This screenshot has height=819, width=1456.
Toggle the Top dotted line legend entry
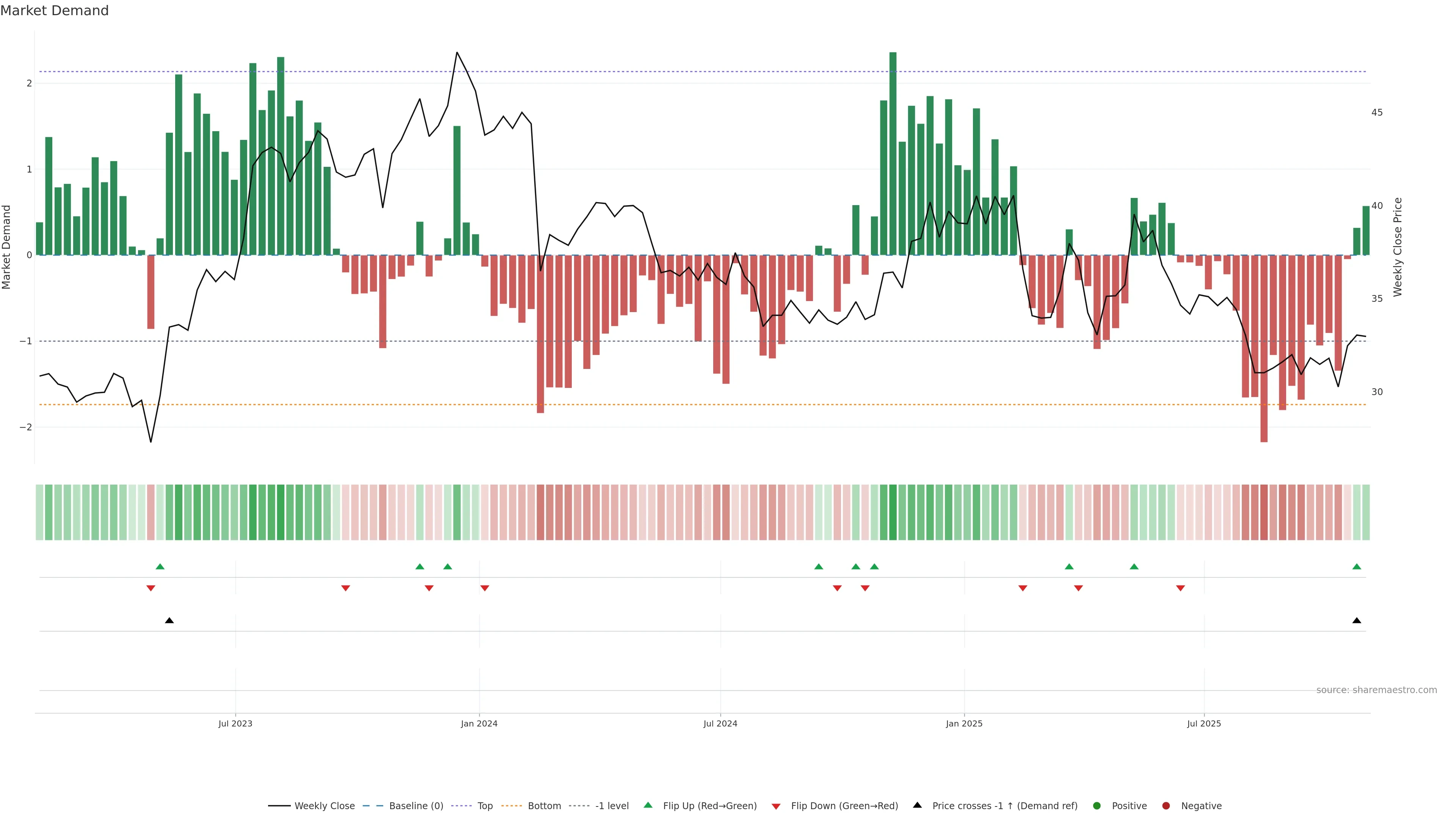coord(485,805)
